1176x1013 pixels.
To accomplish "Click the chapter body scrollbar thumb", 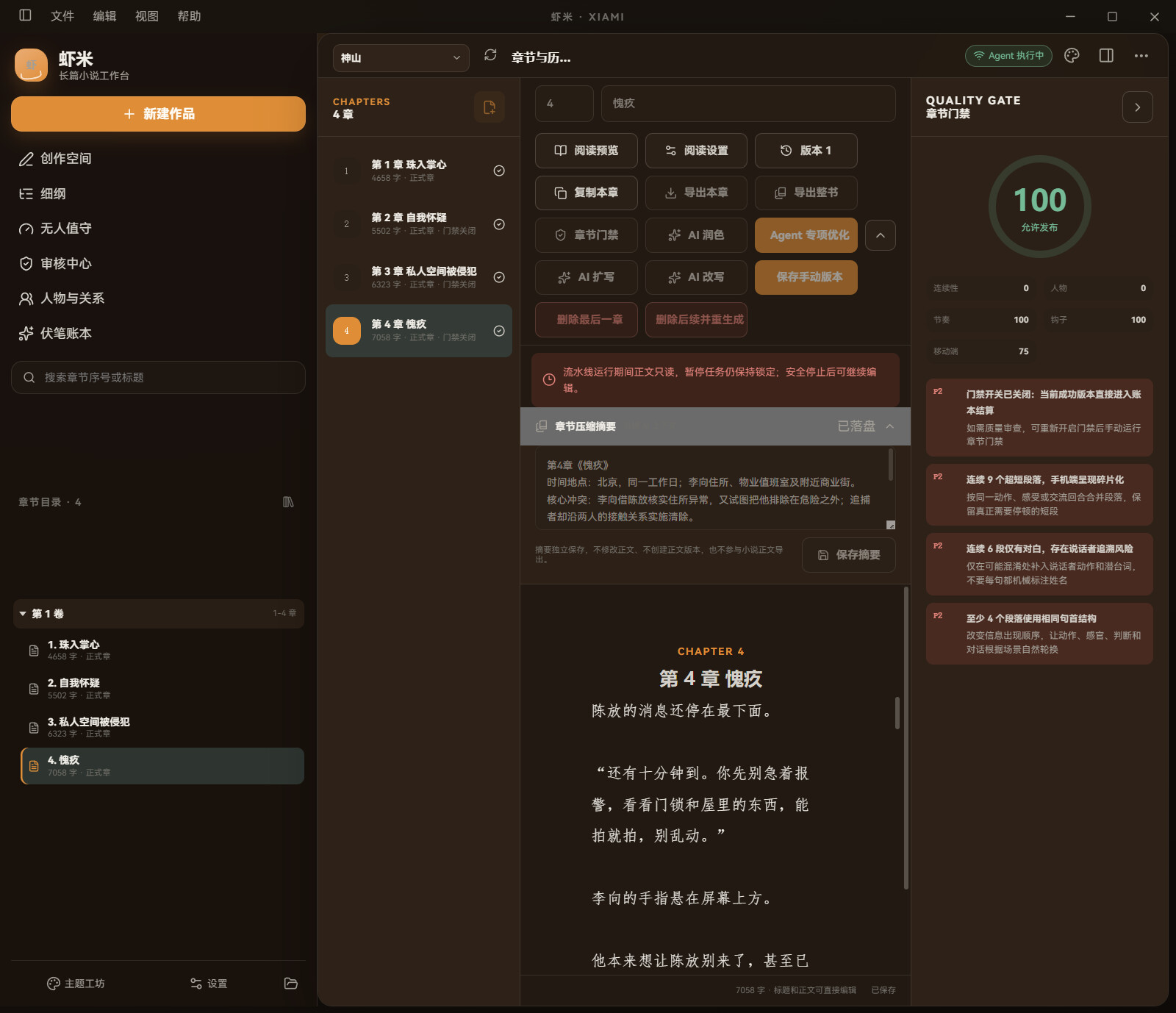I will [897, 713].
